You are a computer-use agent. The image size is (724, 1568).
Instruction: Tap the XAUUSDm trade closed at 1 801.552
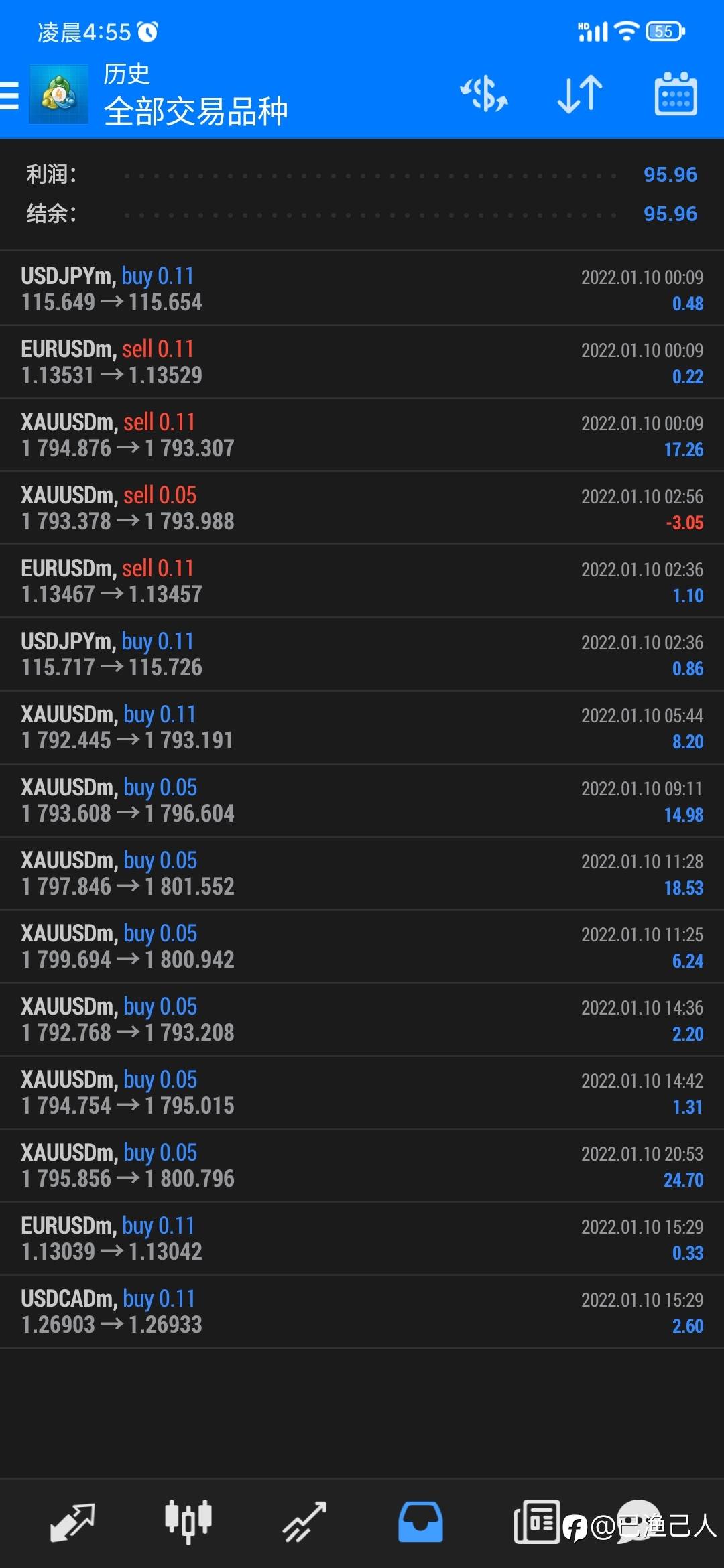(362, 873)
